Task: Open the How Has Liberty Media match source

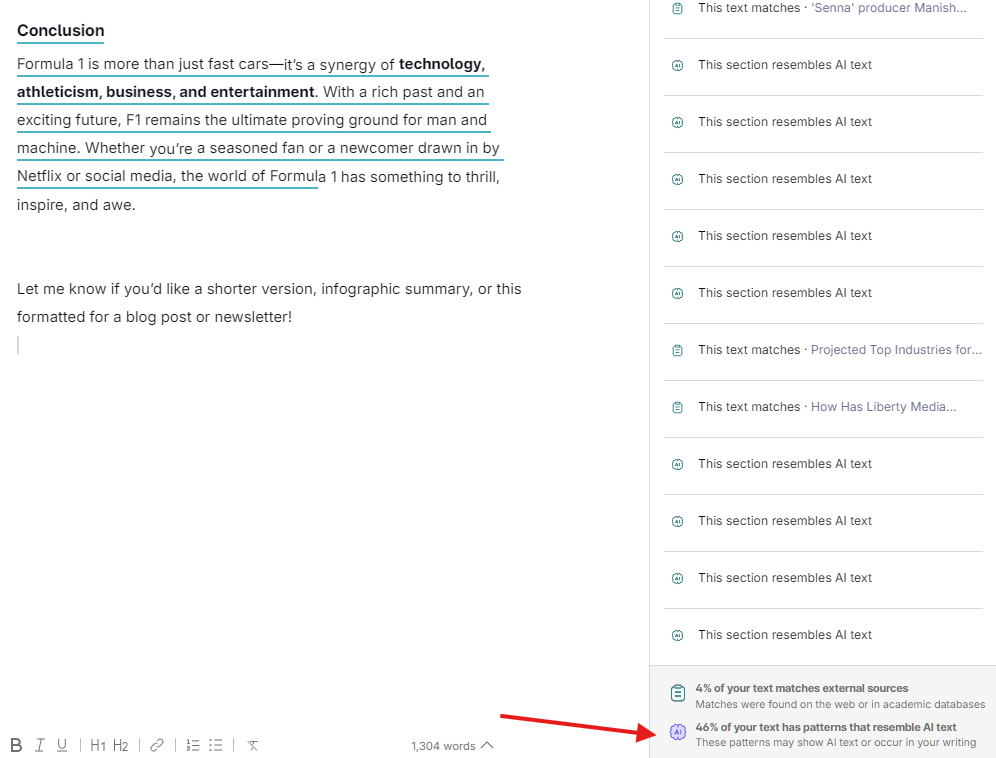Action: tap(883, 407)
